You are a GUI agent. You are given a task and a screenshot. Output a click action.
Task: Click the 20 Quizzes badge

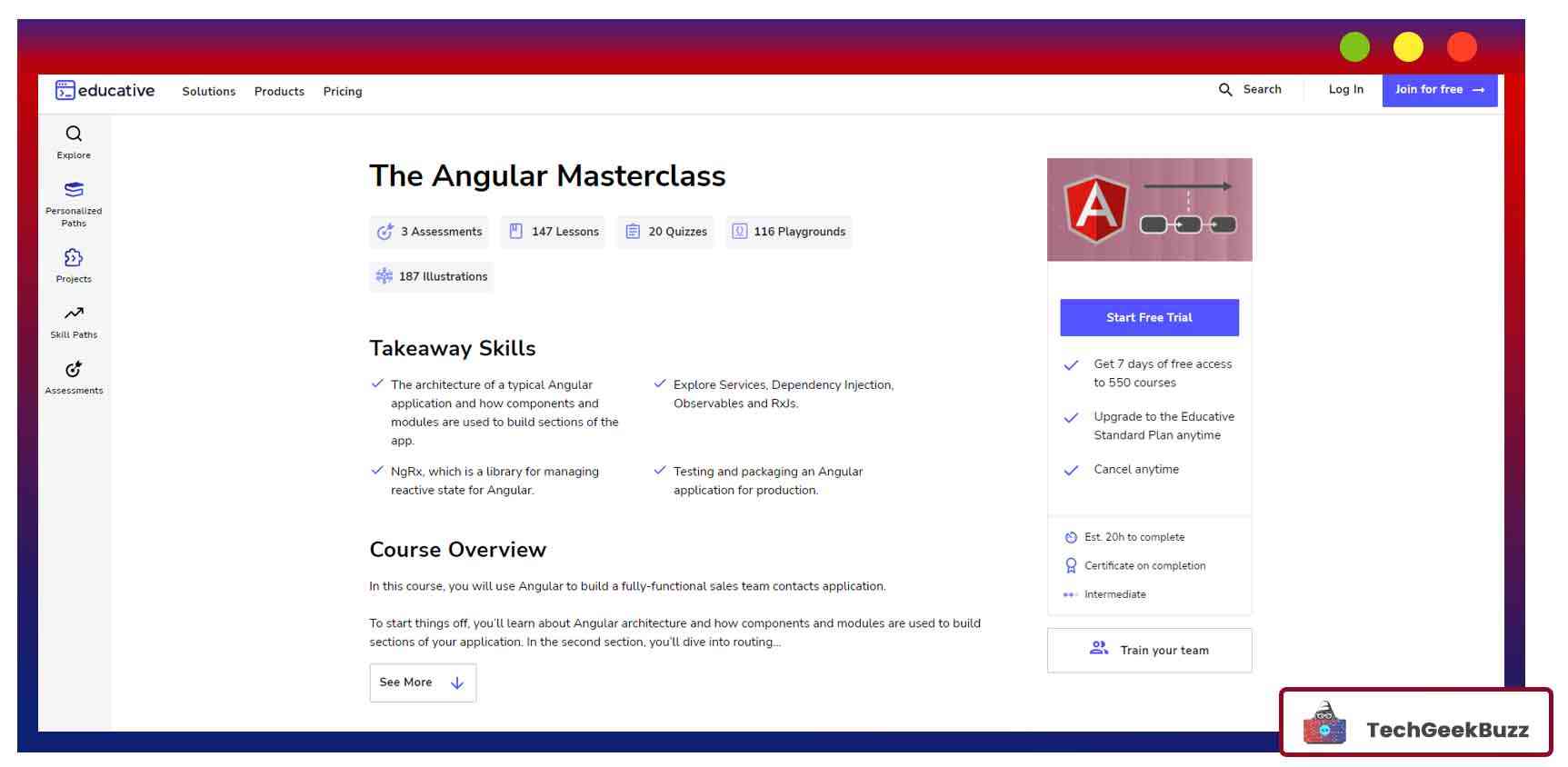[x=665, y=232]
